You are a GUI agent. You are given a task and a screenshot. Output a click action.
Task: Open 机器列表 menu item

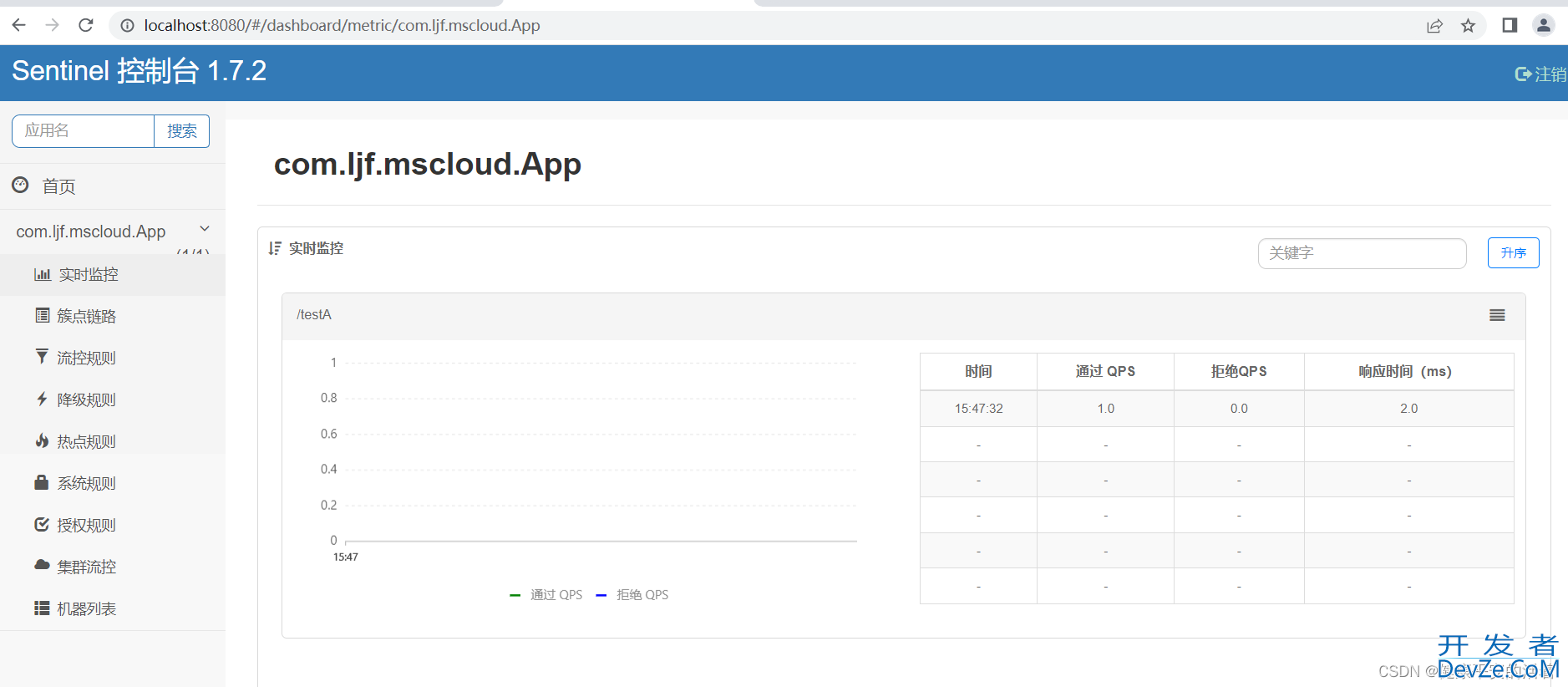tap(113, 608)
